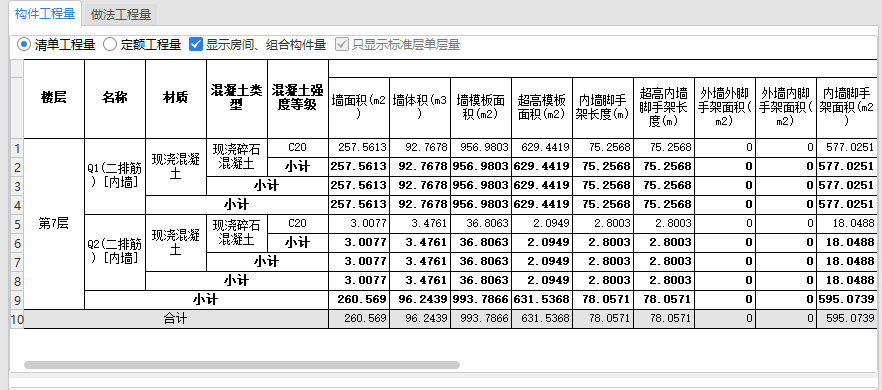The width and height of the screenshot is (882, 390).
Task: Click the 楼层 column header
Action: [54, 99]
